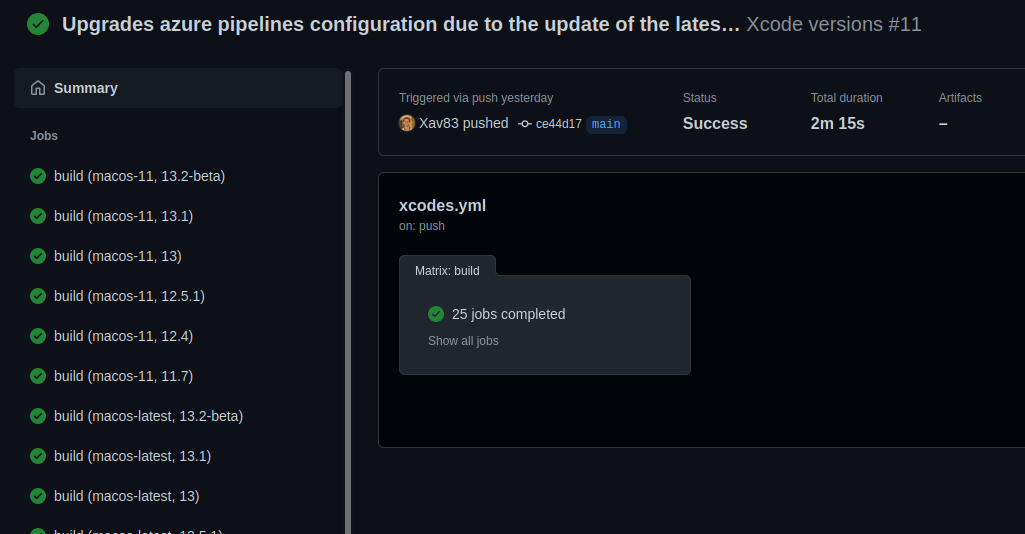Screen dimensions: 1025x534
Task: Click the main branch label
Action: tap(606, 124)
